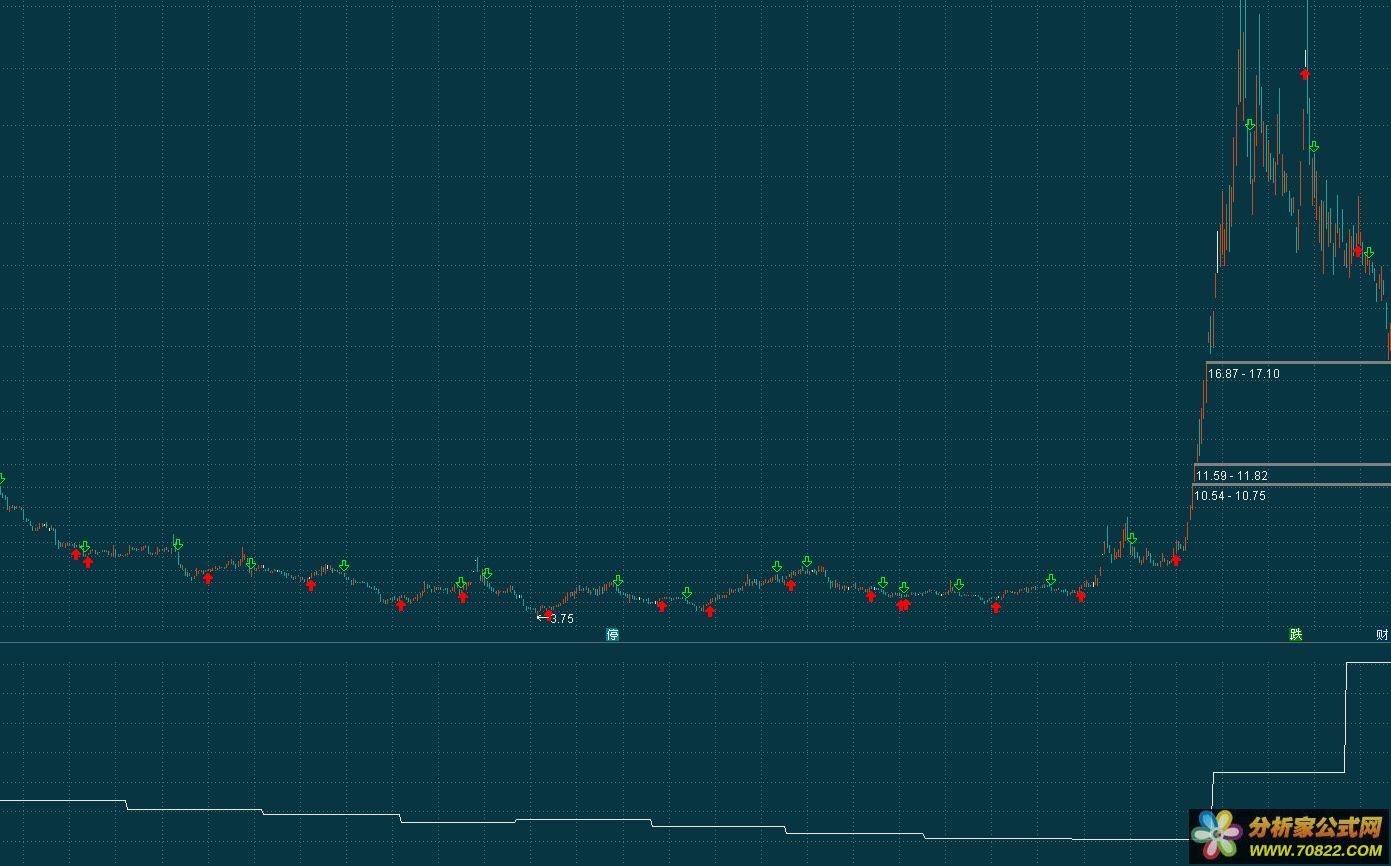
Task: Click the red buy arrow right before the surge
Action: [1176, 560]
